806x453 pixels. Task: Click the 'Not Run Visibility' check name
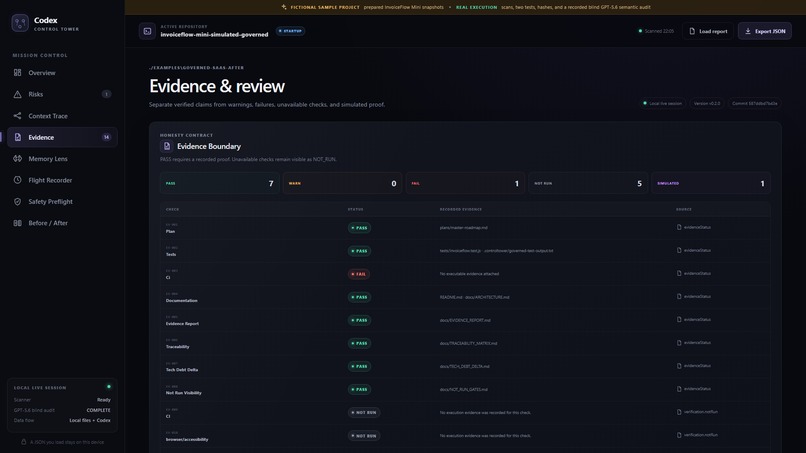tap(184, 393)
